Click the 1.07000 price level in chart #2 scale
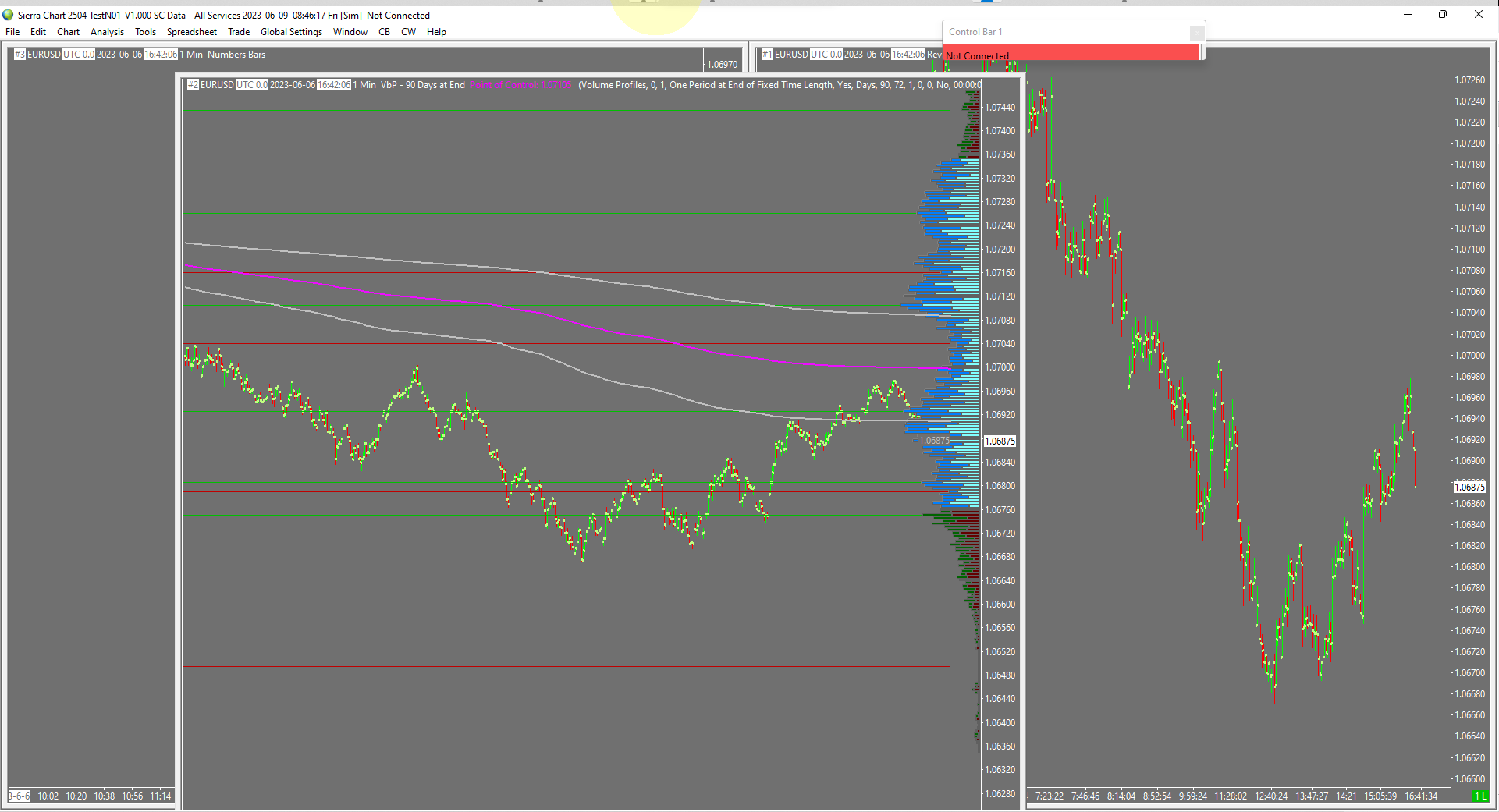Viewport: 1499px width, 812px height. [x=1000, y=367]
